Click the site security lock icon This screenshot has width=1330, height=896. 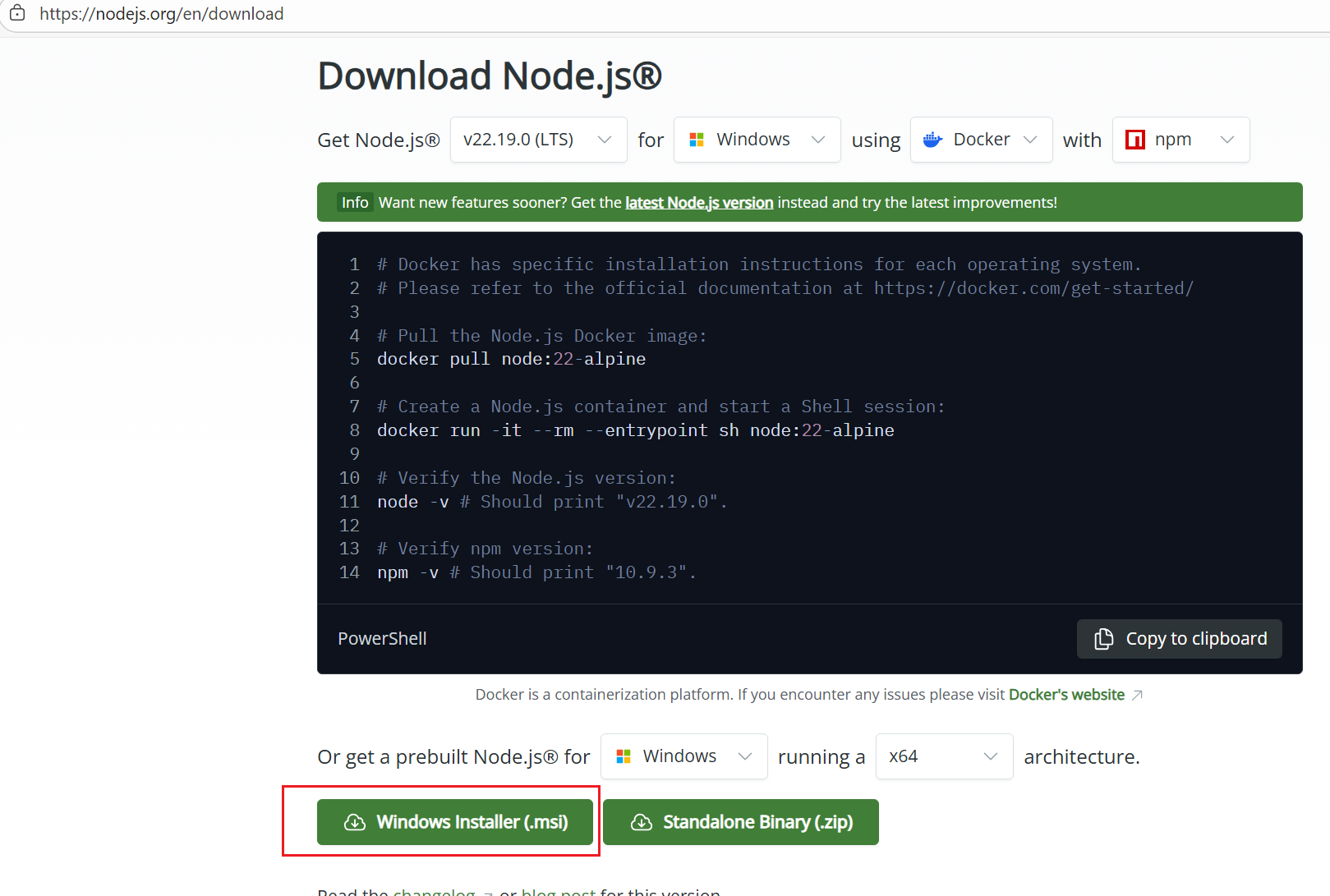(16, 13)
